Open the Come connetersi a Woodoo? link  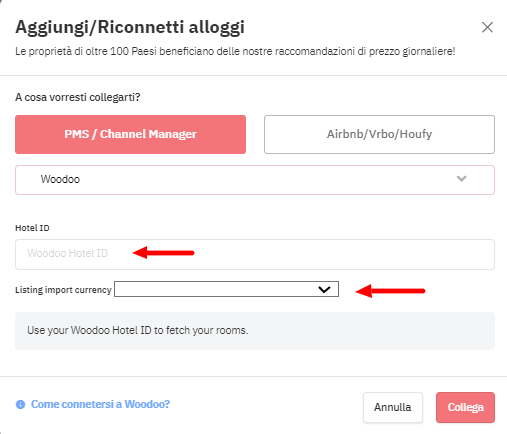(100, 404)
